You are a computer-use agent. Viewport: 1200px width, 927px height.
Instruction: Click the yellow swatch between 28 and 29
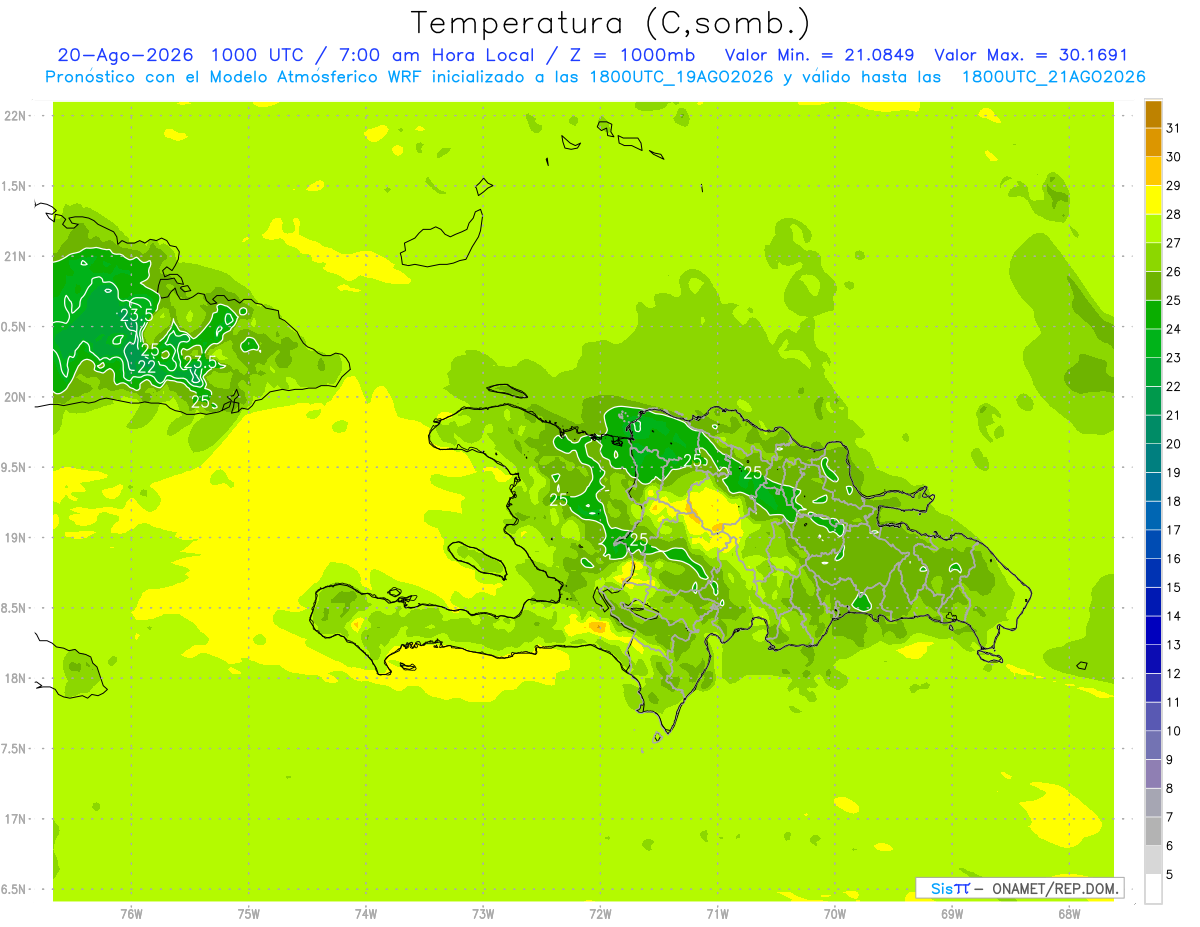(x=1153, y=200)
